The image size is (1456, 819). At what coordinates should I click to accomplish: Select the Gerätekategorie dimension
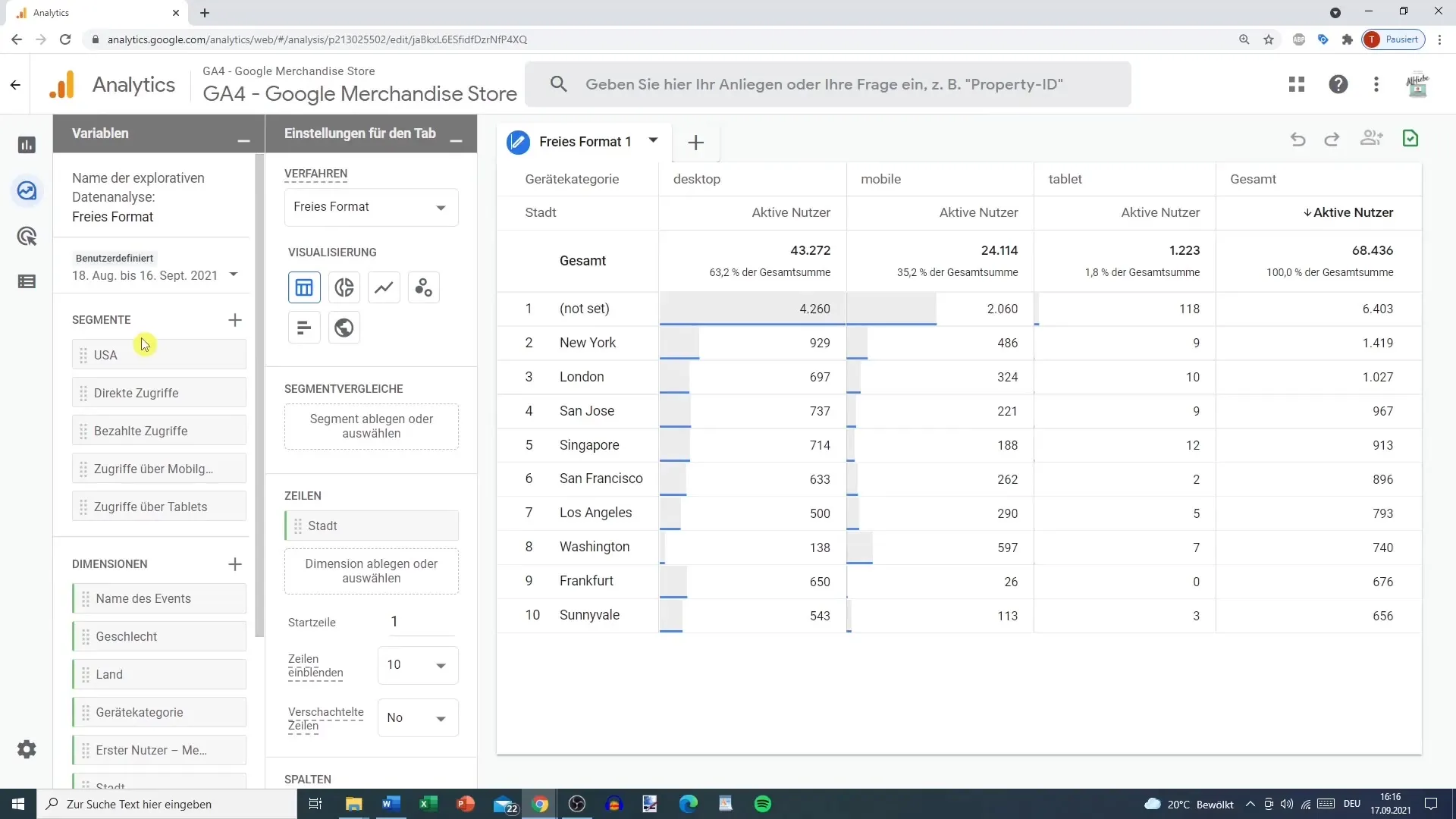click(159, 712)
